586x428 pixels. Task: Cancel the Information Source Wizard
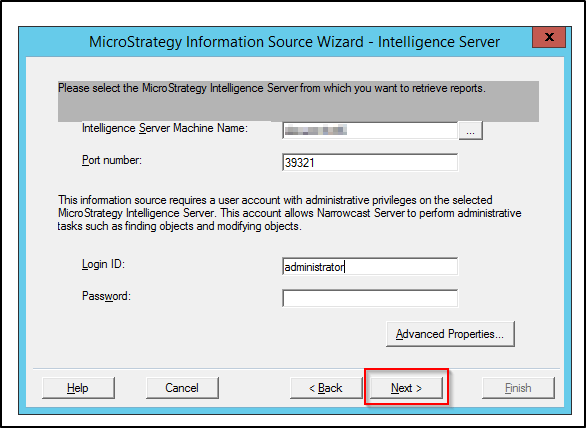tap(182, 388)
